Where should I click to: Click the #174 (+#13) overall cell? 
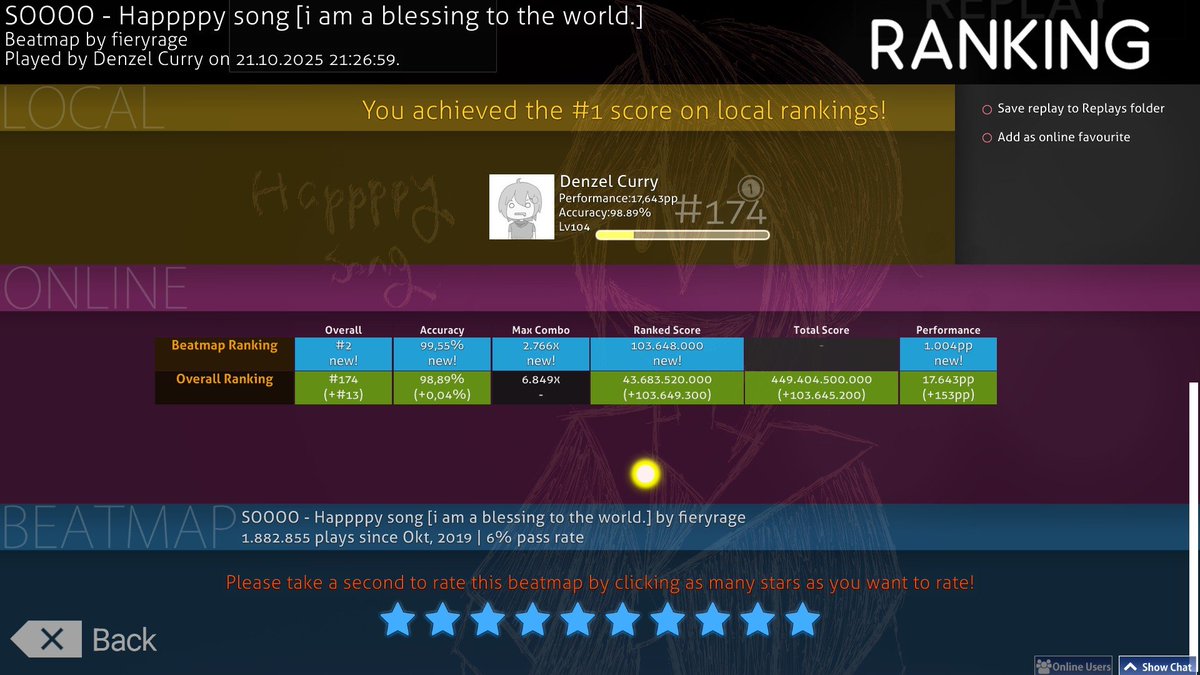tap(343, 388)
